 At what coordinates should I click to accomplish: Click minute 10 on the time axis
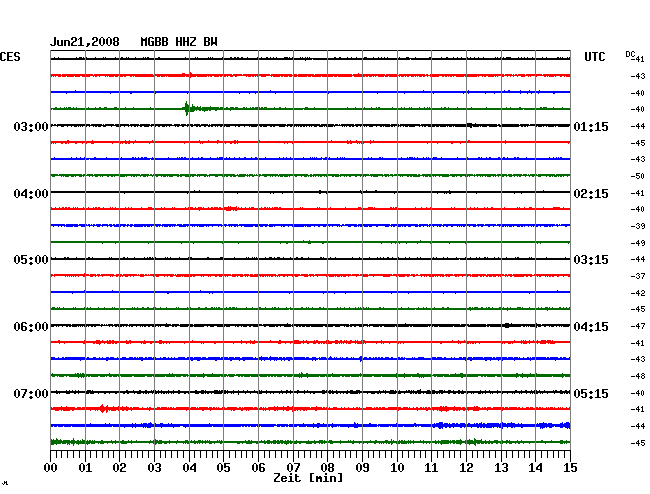[397, 468]
